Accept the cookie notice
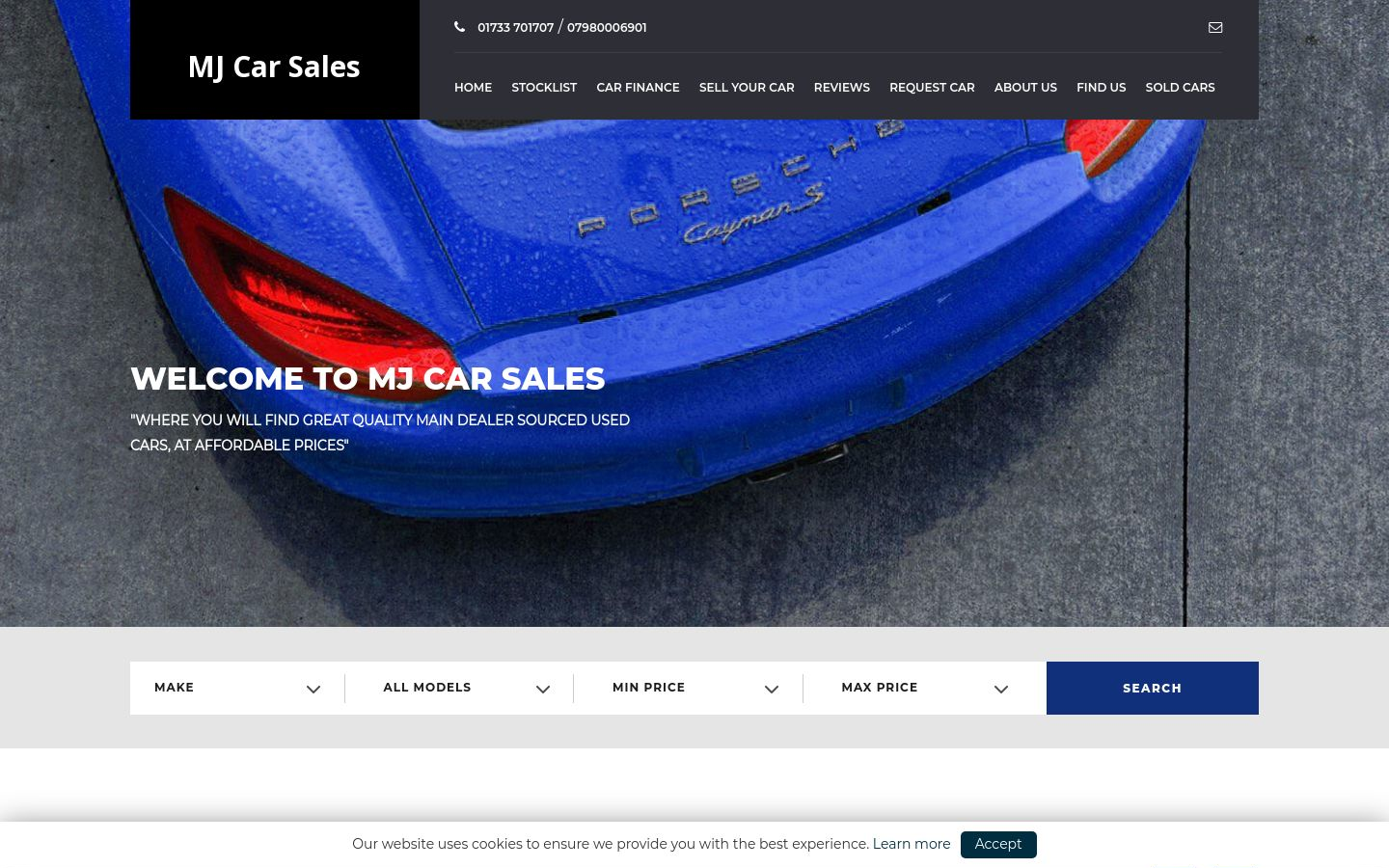Viewport: 1389px width, 868px height. click(998, 844)
